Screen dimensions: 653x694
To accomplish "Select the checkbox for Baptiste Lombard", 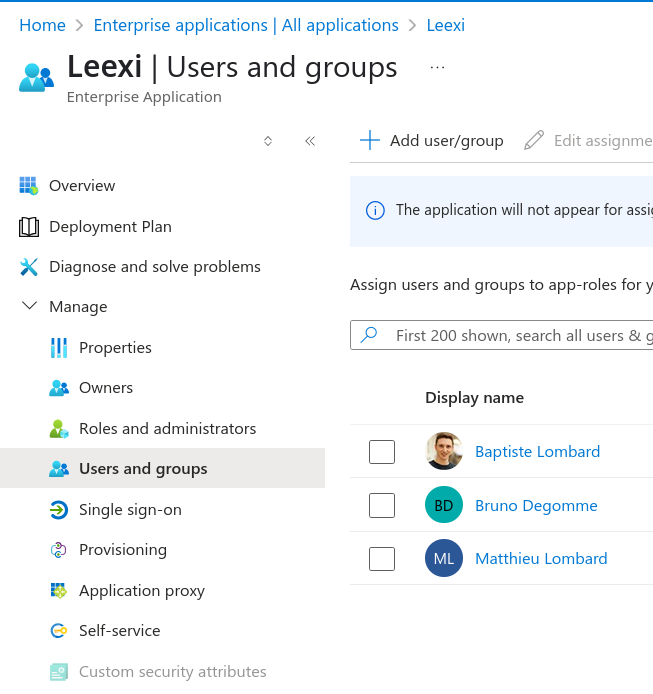I will click(x=382, y=452).
